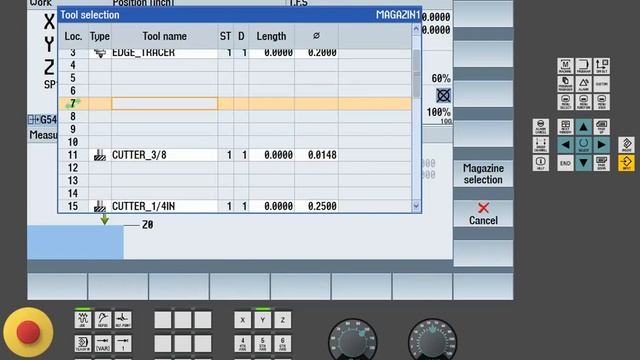The image size is (640, 360).
Task: Cancel the tool selection dialog
Action: pyautogui.click(x=483, y=213)
